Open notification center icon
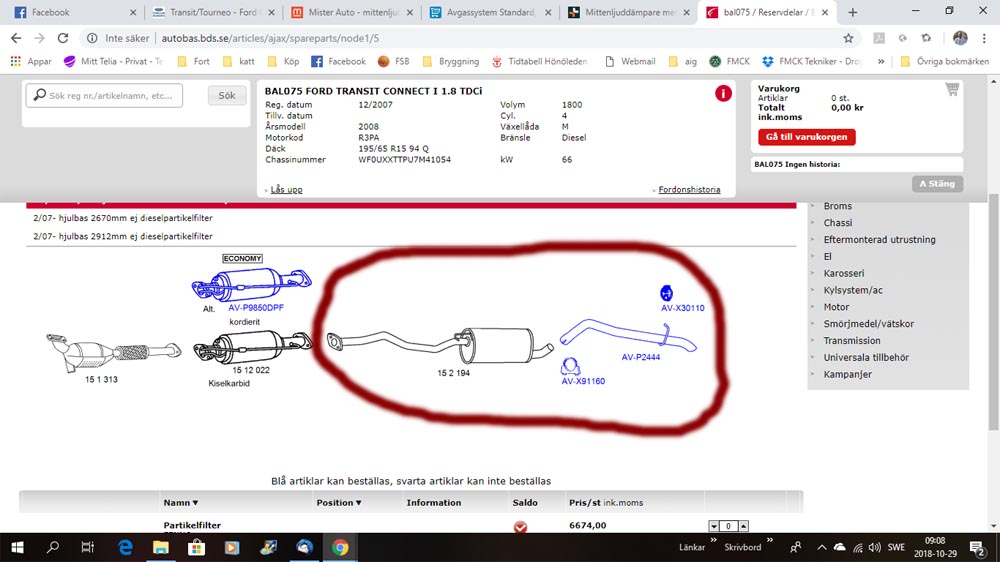1000x562 pixels. point(977,547)
